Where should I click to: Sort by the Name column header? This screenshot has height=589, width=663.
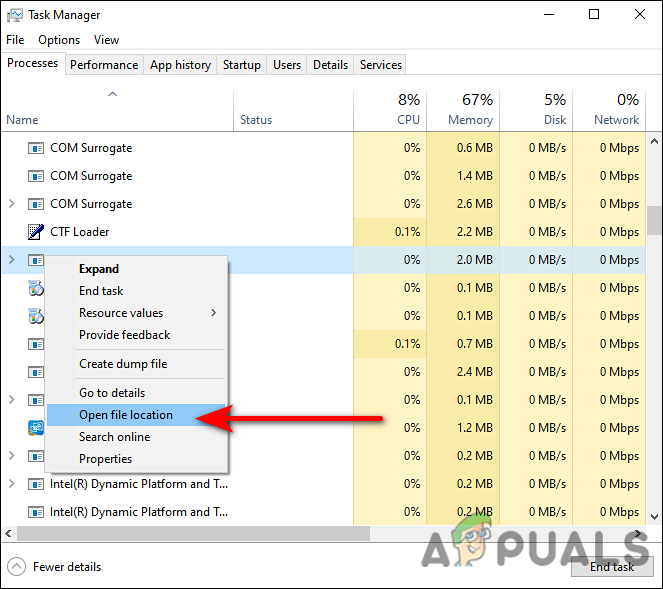coord(117,110)
